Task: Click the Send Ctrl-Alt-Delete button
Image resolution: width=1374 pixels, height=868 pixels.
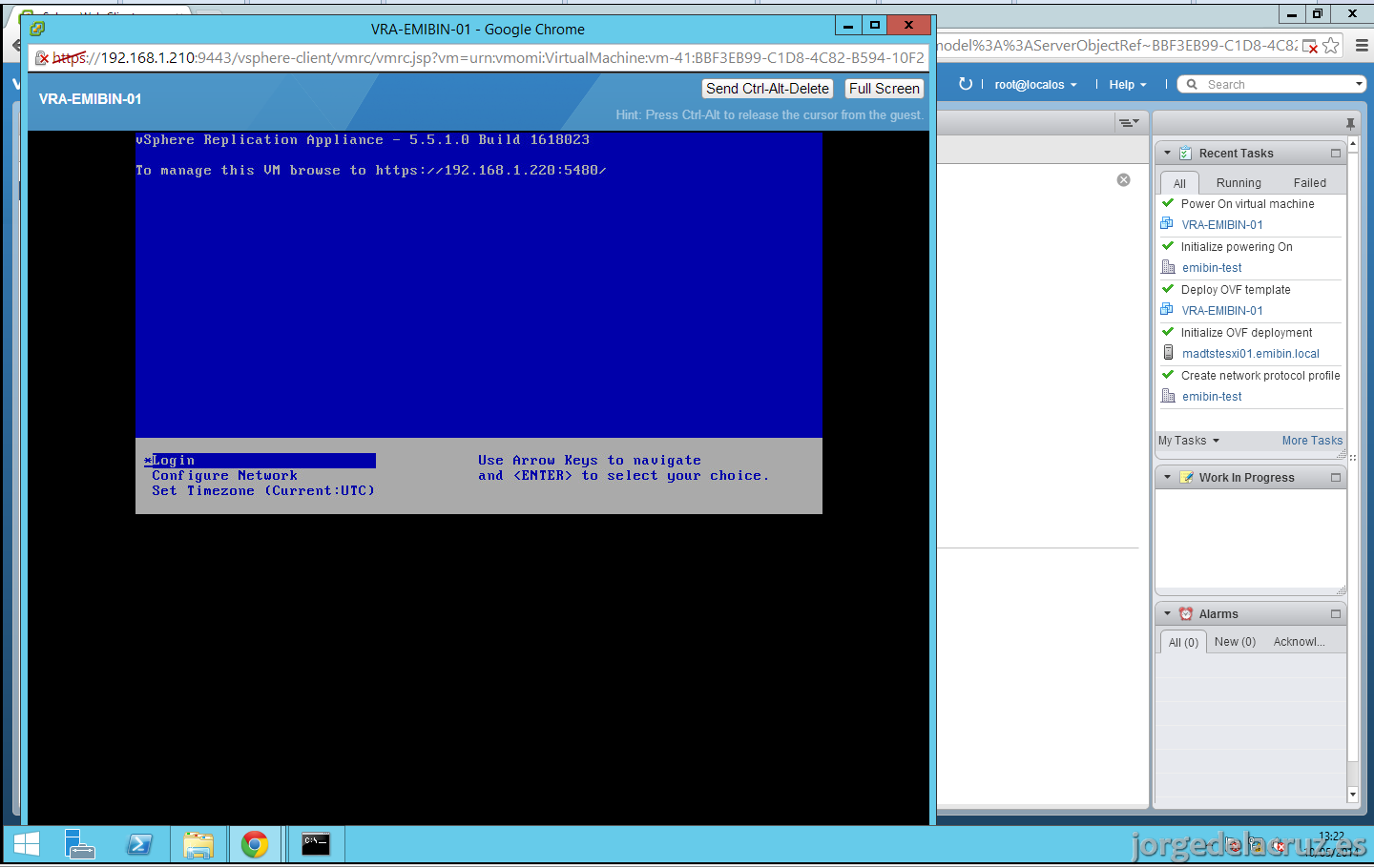Action: tap(767, 89)
